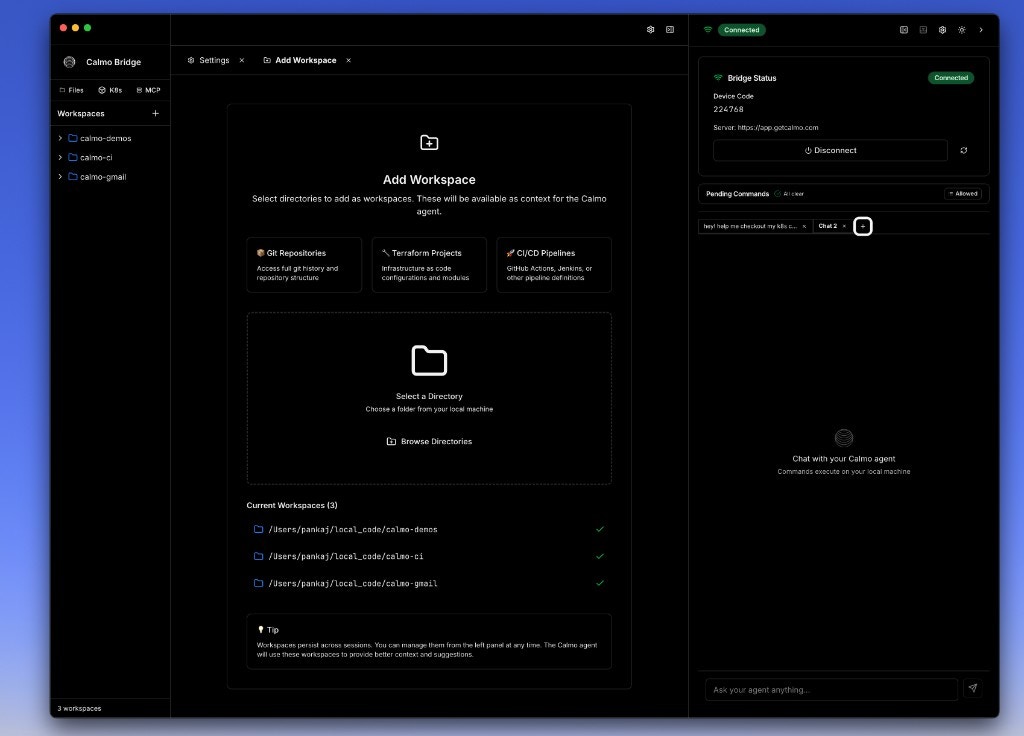This screenshot has height=736, width=1024.
Task: Click Browse Directories
Action: [x=429, y=441]
